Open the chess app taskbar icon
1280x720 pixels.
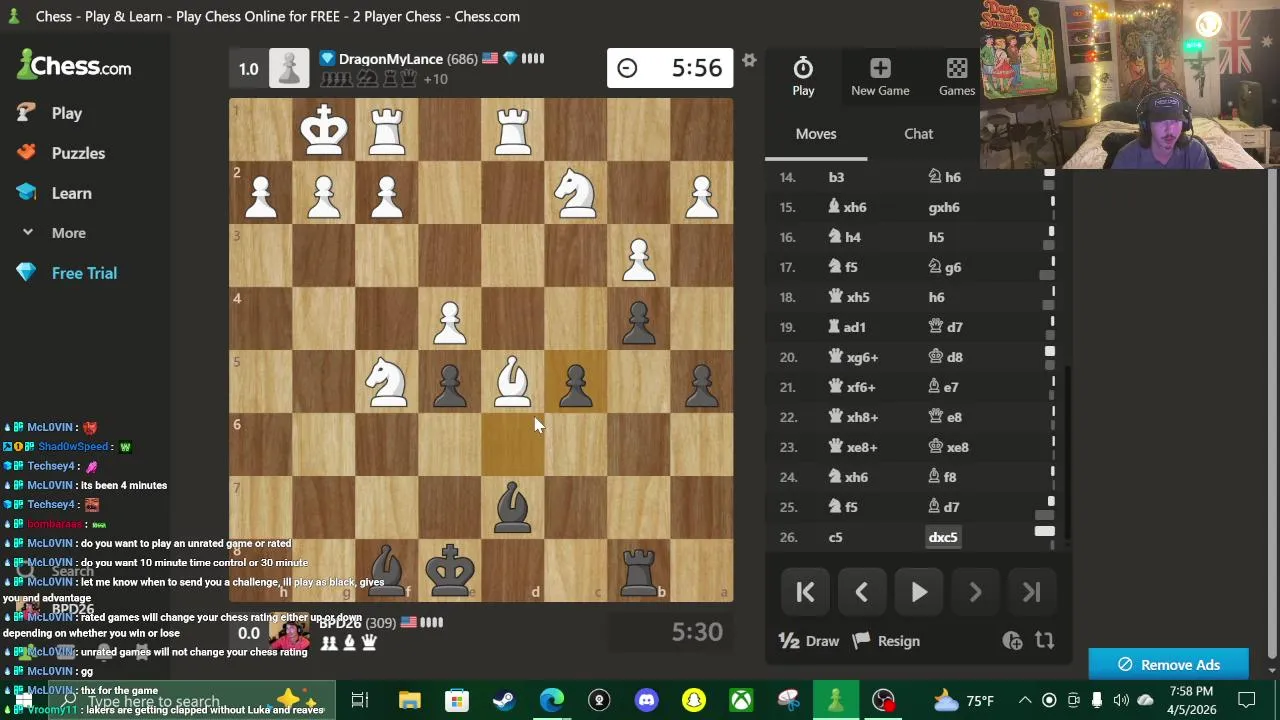(835, 700)
